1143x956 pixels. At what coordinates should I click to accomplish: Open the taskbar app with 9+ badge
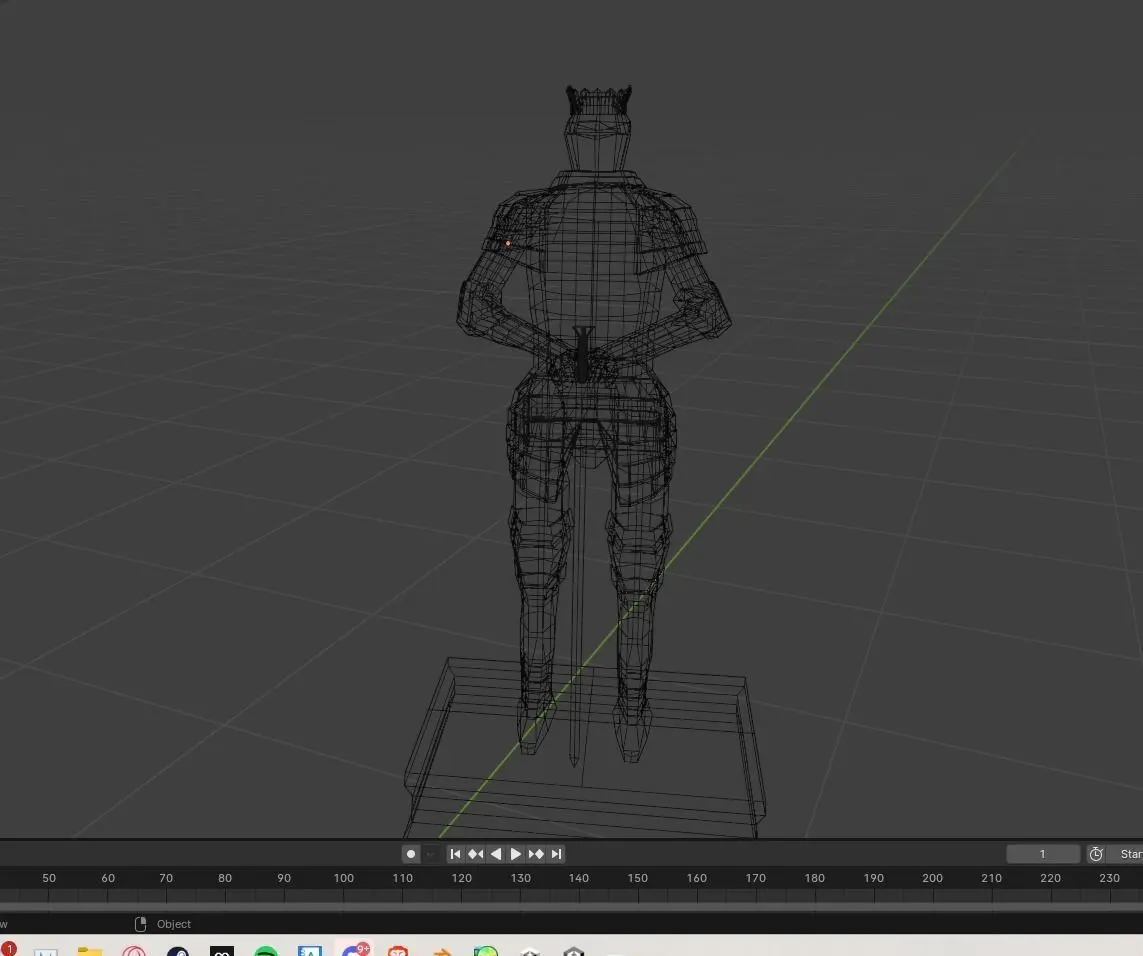click(x=356, y=950)
